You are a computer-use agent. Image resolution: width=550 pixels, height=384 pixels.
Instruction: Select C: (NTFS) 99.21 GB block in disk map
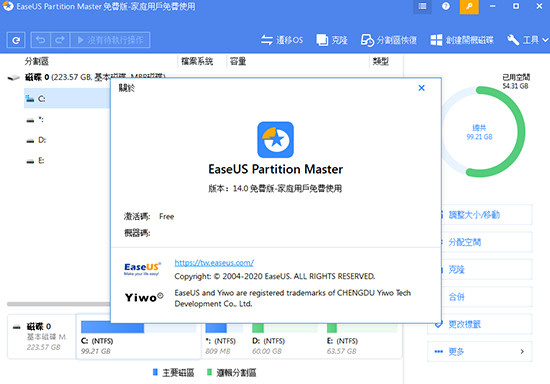tap(139, 338)
